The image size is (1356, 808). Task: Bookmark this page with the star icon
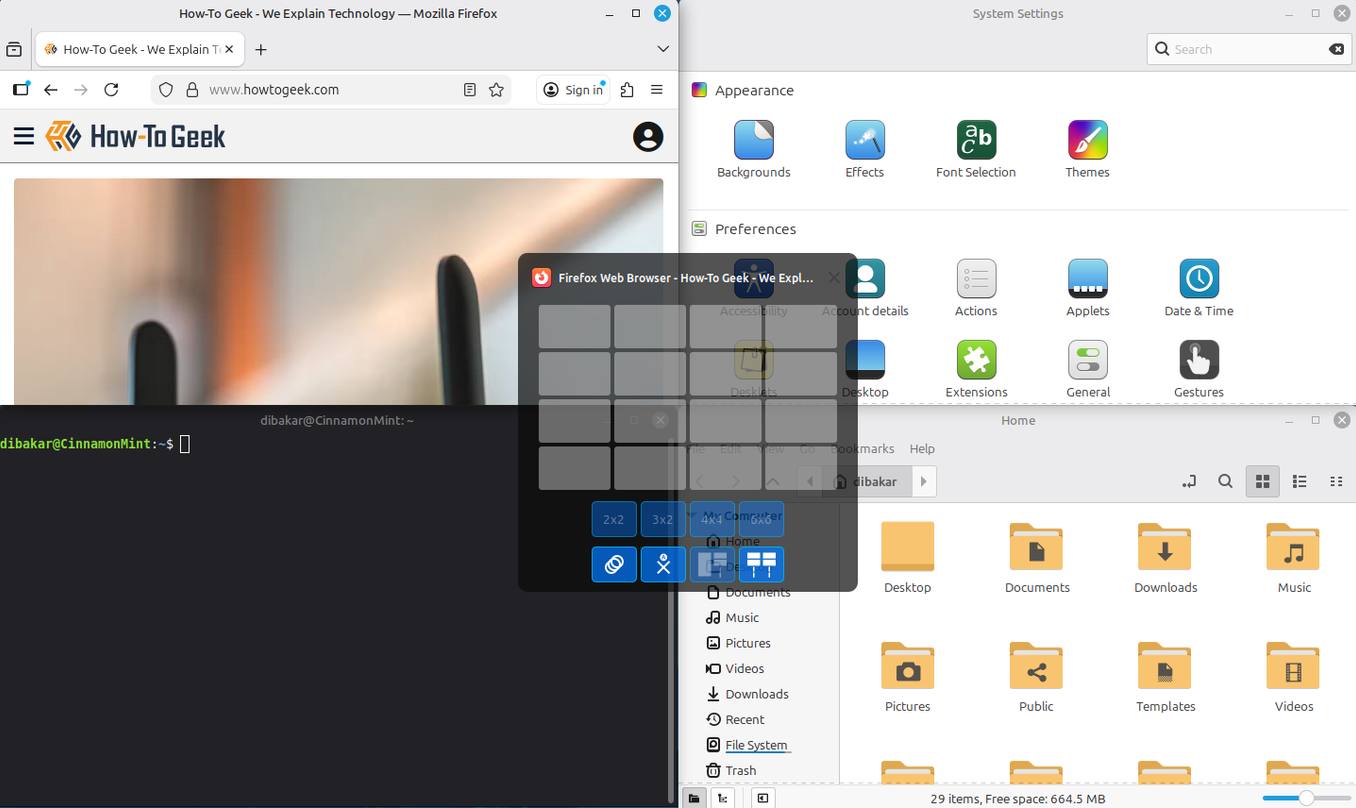[x=496, y=90]
